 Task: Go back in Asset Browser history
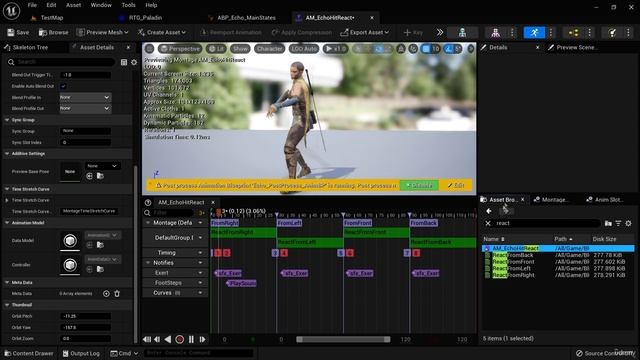click(489, 211)
